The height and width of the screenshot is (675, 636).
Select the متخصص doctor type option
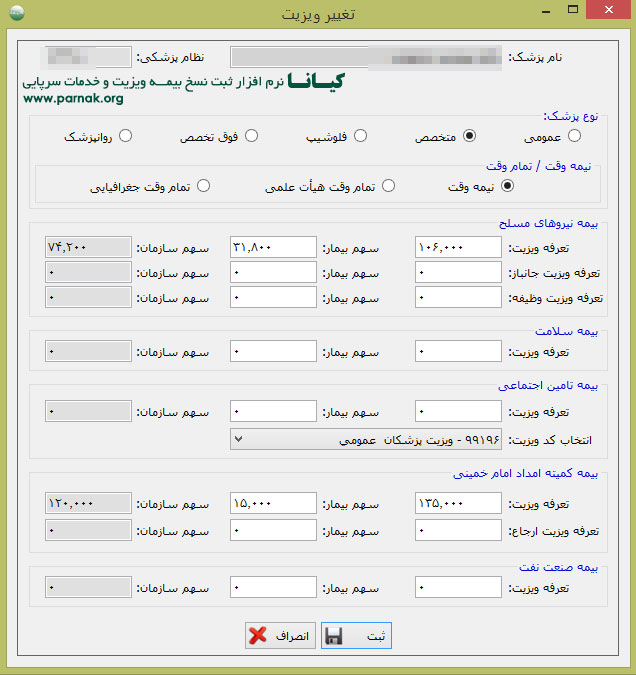tap(469, 136)
